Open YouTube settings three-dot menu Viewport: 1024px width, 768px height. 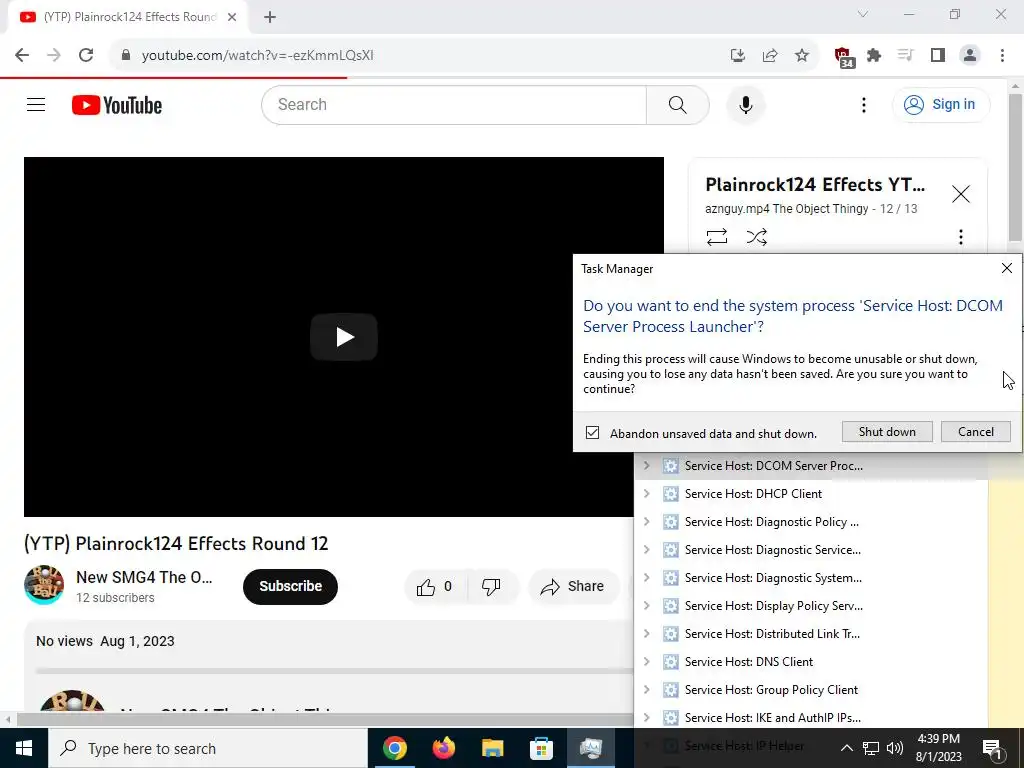[863, 104]
